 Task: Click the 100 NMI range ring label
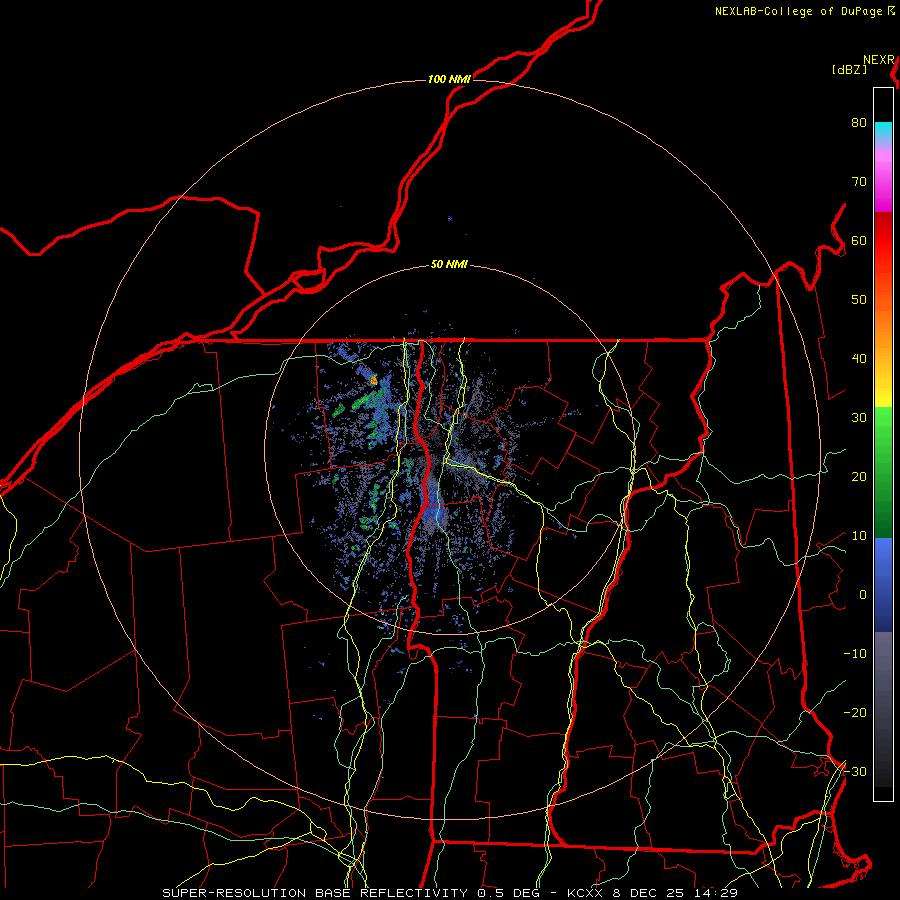pos(449,79)
